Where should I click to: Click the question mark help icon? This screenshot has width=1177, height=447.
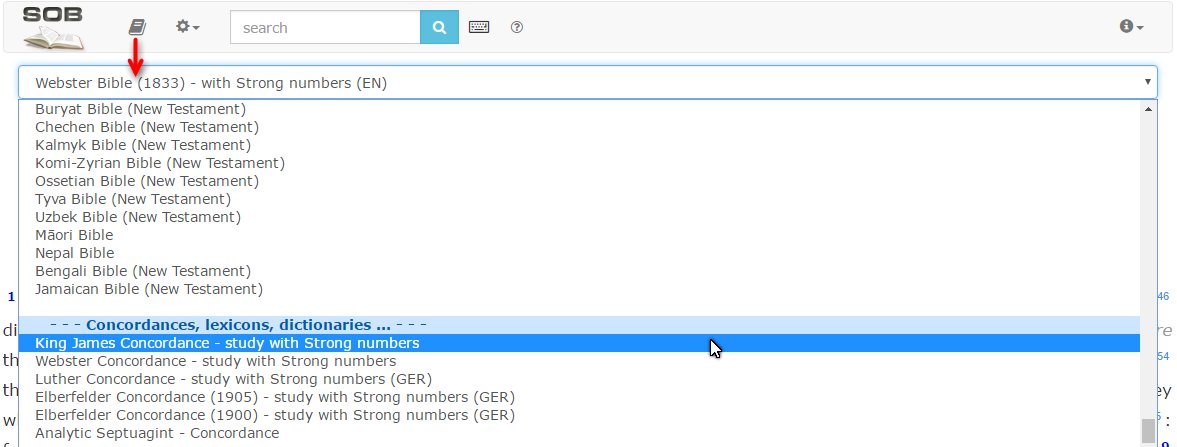tap(517, 28)
